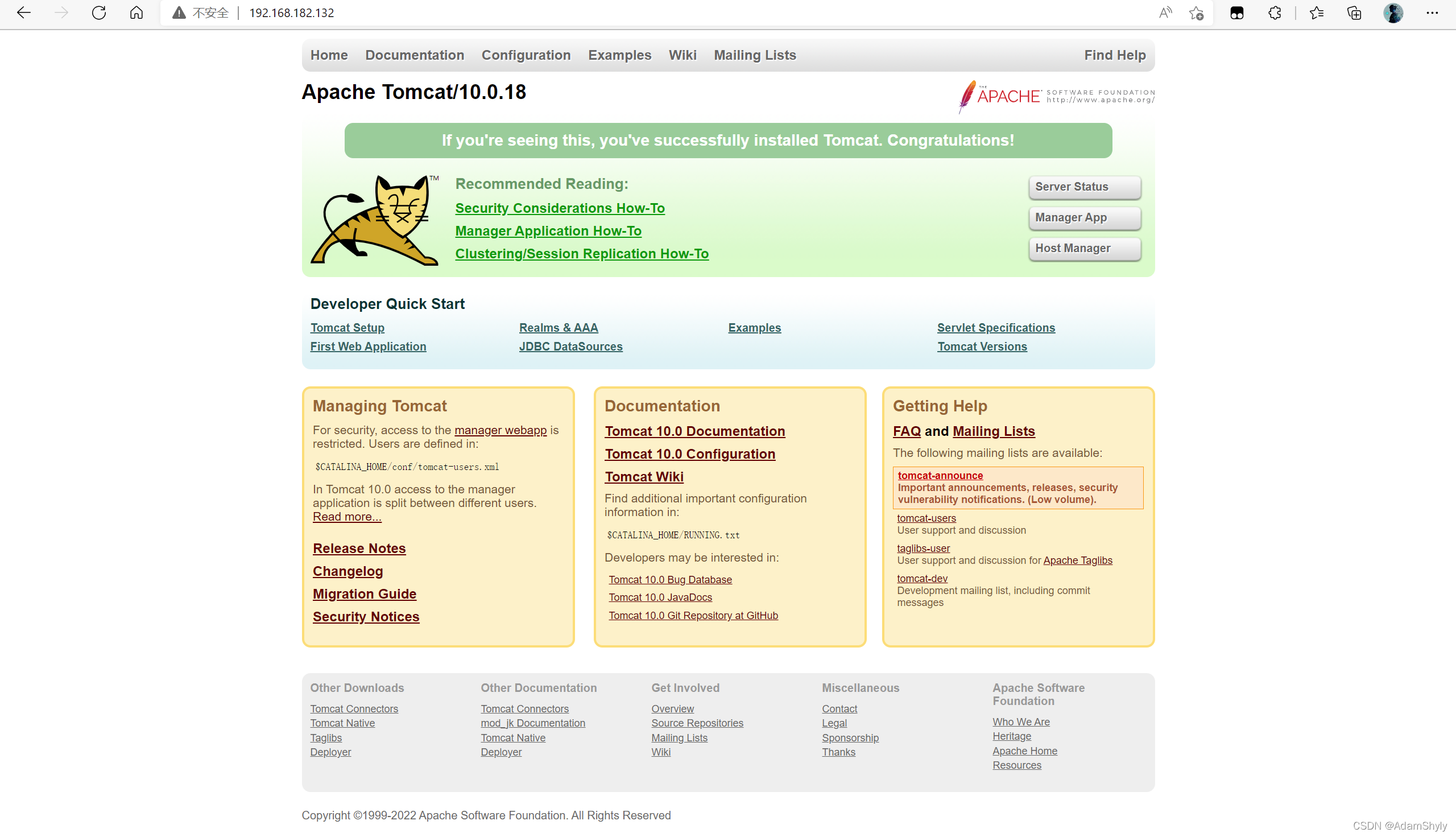Click the browser back arrow
The image size is (1456, 837).
coord(23,13)
